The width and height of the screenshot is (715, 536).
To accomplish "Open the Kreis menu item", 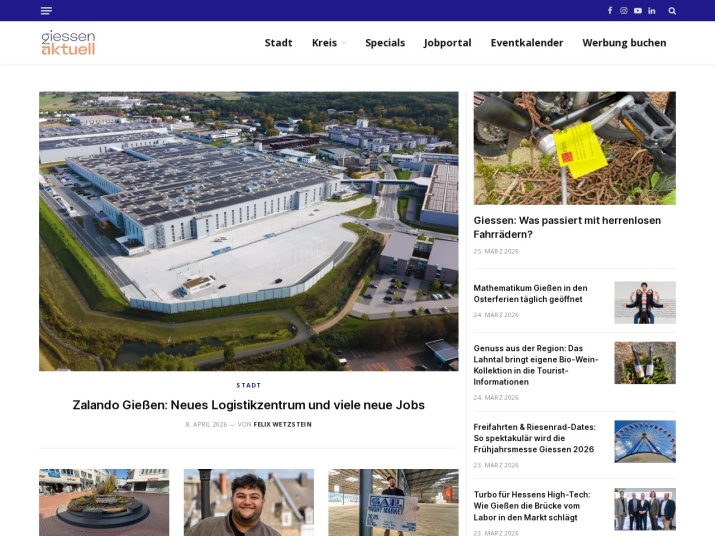I will 324,42.
